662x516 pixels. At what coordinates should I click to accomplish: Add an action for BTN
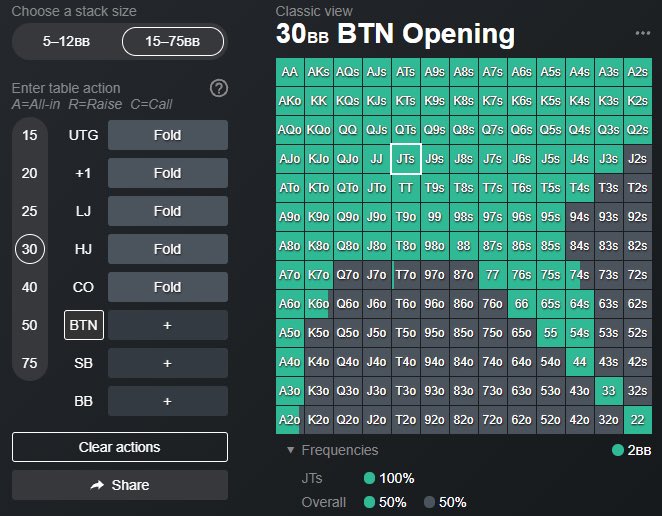pos(168,325)
